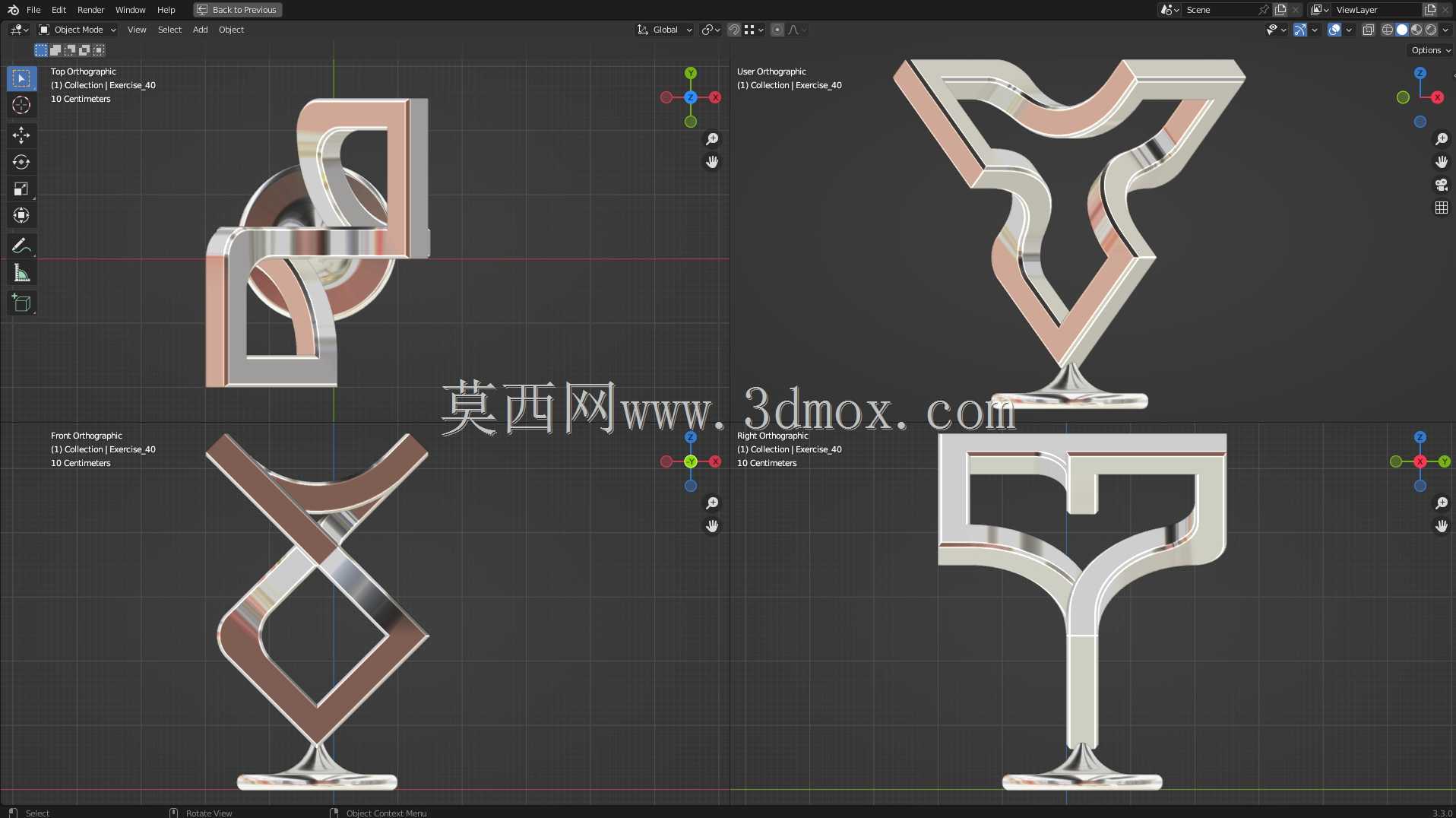1456x818 pixels.
Task: Click the Blender logo menu icon
Action: tap(13, 10)
